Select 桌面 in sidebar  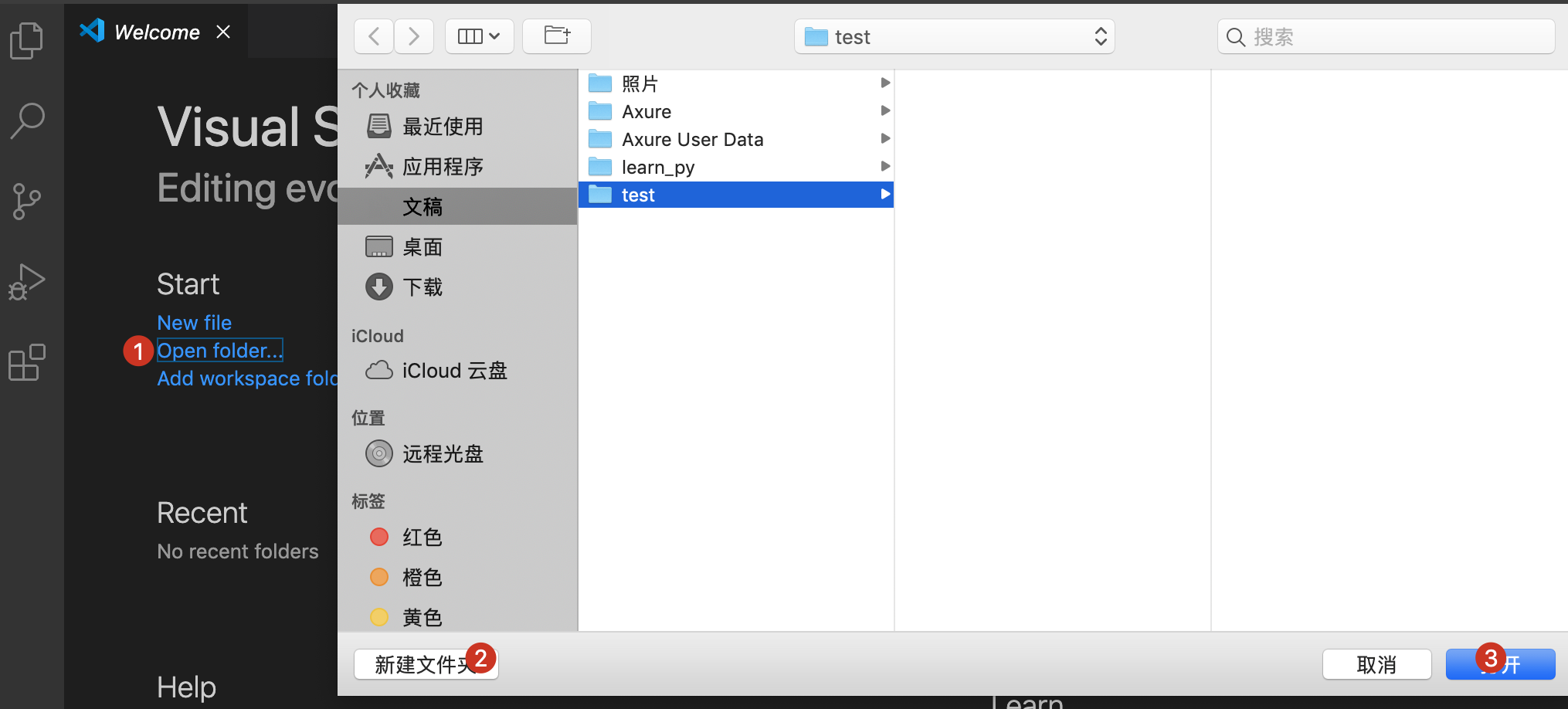point(457,247)
